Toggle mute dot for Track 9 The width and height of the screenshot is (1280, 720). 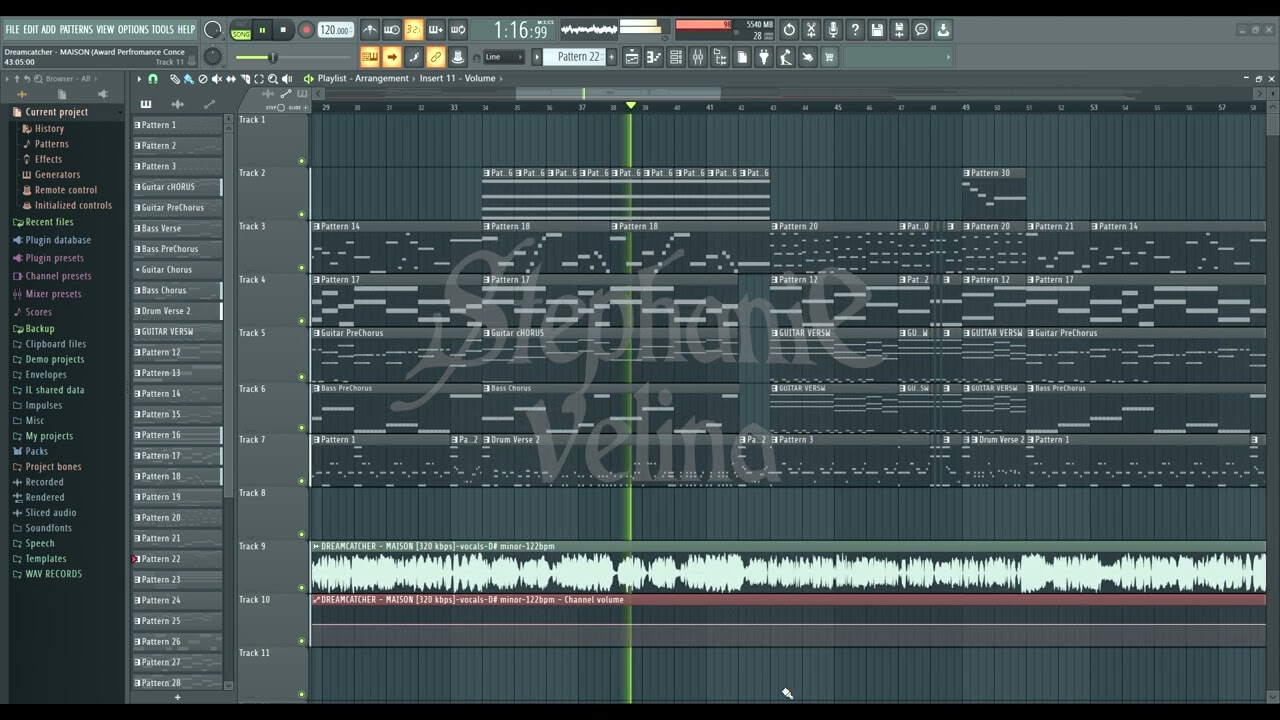pos(301,588)
